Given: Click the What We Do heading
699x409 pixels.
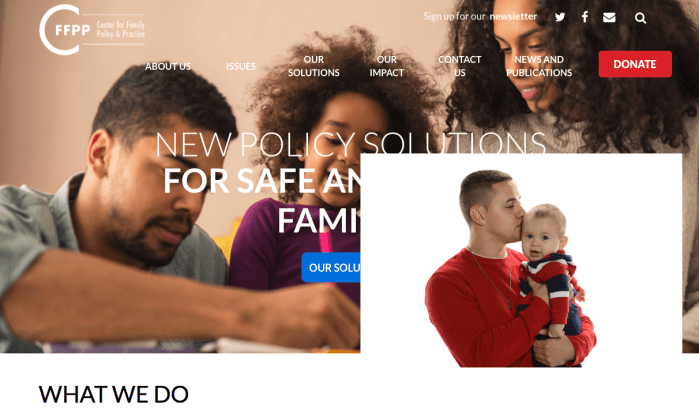Looking at the screenshot, I should coord(114,394).
